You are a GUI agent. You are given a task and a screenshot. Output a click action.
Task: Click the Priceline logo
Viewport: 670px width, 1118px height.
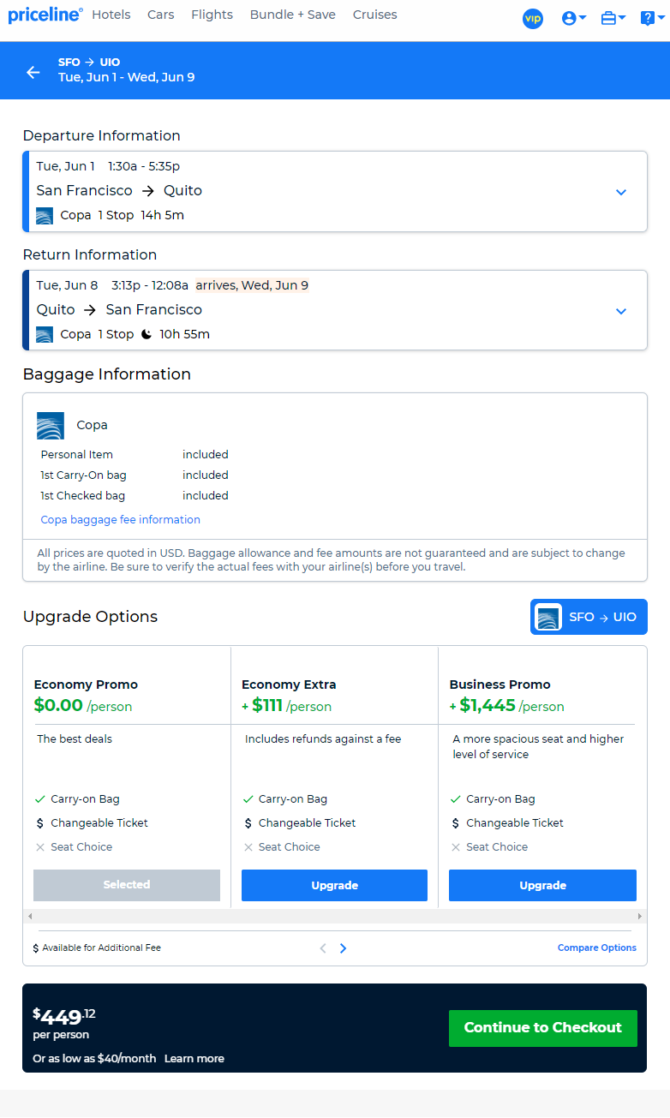pyautogui.click(x=45, y=14)
